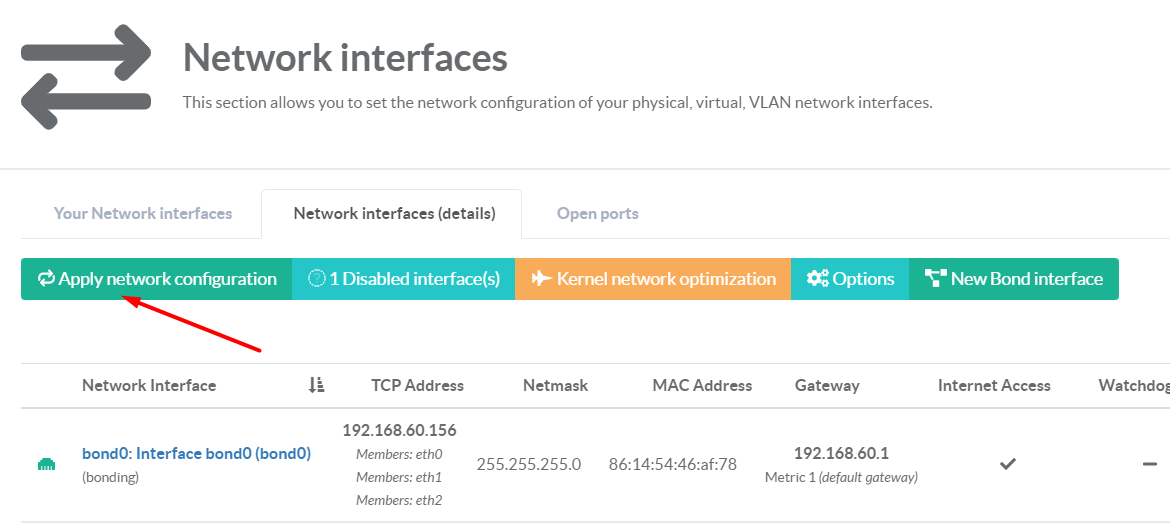Image resolution: width=1170 pixels, height=531 pixels.
Task: Click the plane icon on Kernel network optimization
Action: (541, 279)
